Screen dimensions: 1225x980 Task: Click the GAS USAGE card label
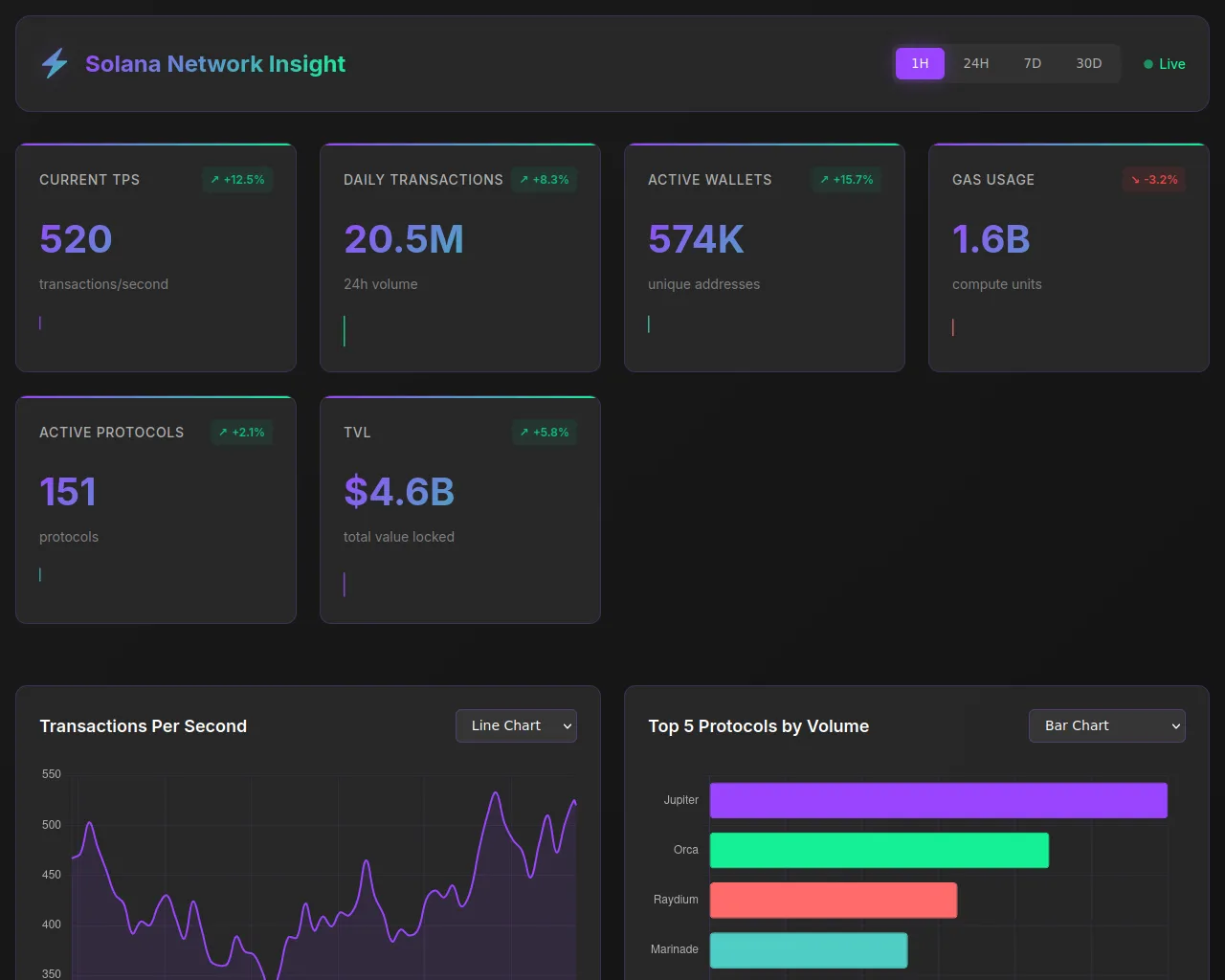tap(993, 180)
